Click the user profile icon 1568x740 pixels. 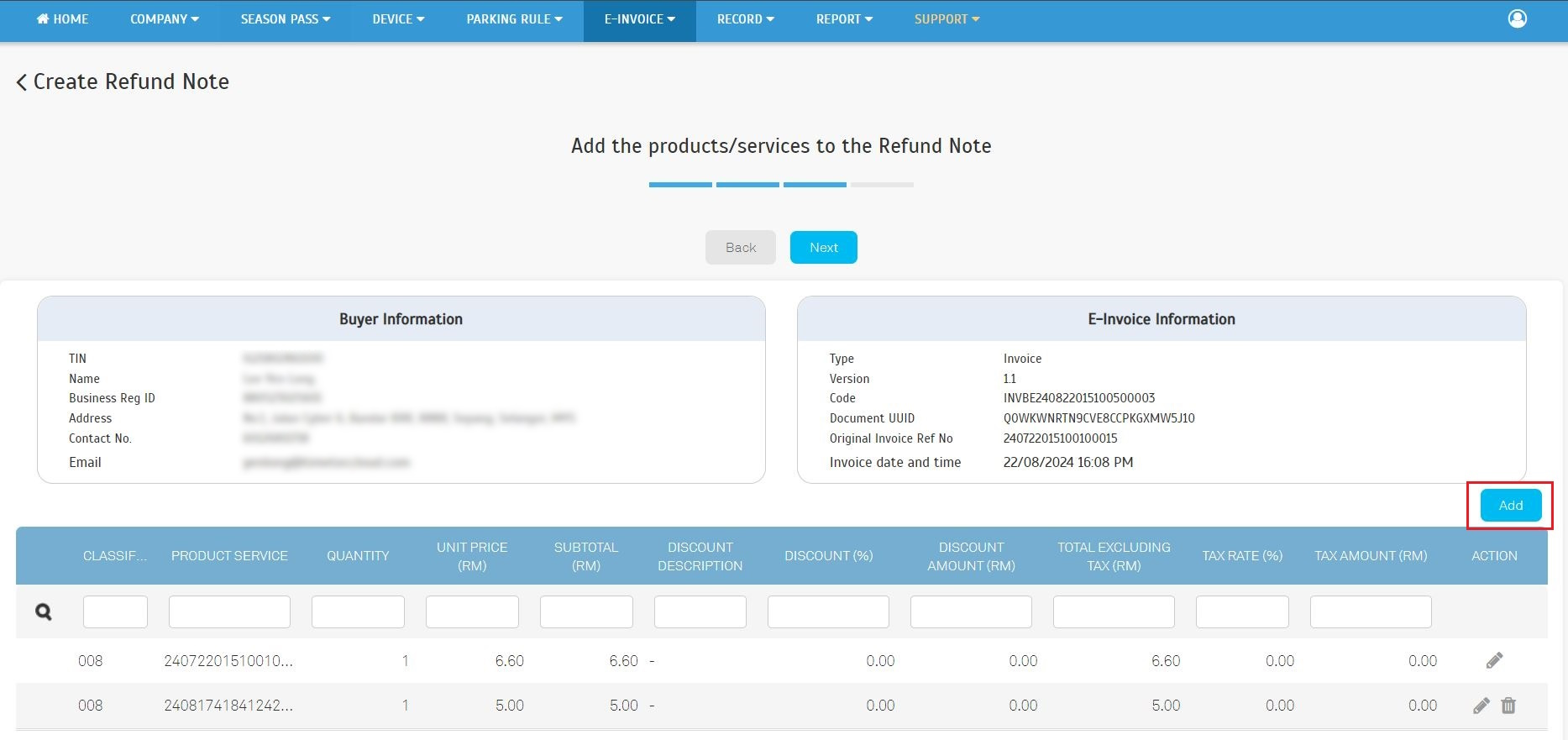tap(1517, 18)
